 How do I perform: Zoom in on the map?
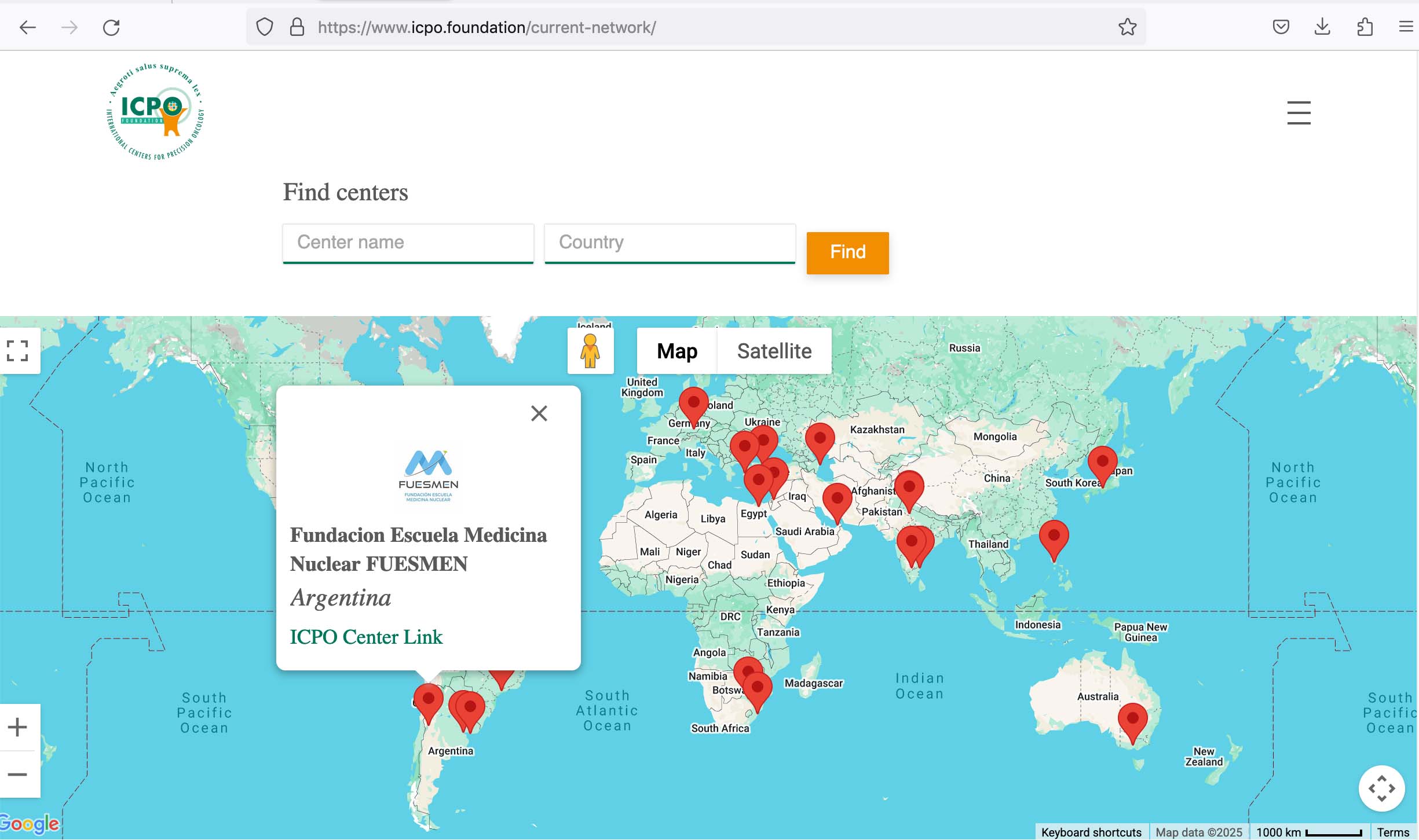point(17,727)
